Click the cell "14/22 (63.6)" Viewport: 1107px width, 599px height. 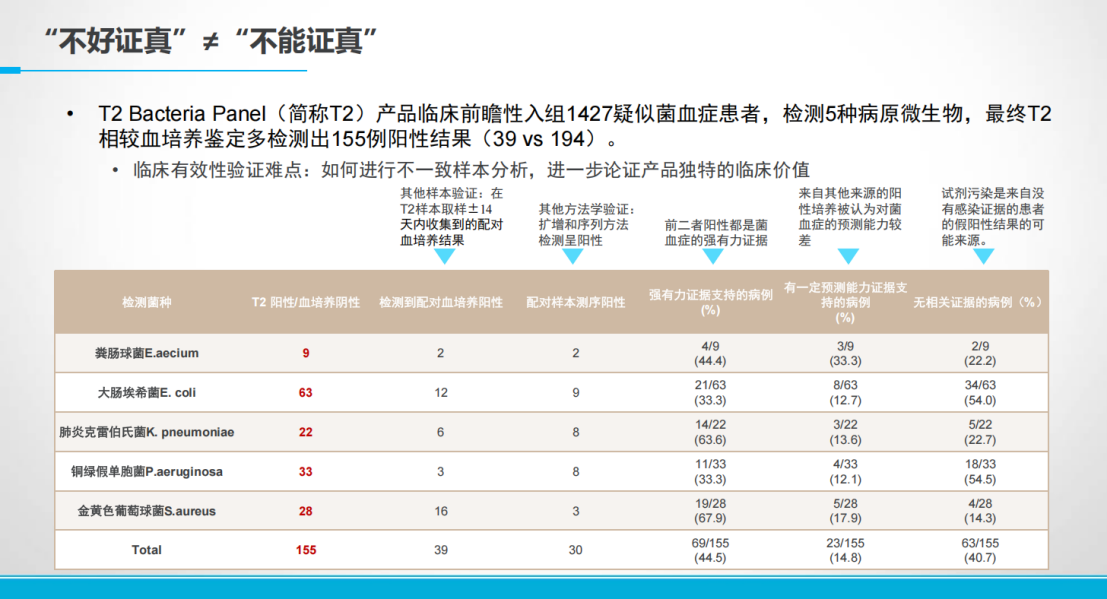[x=711, y=432]
